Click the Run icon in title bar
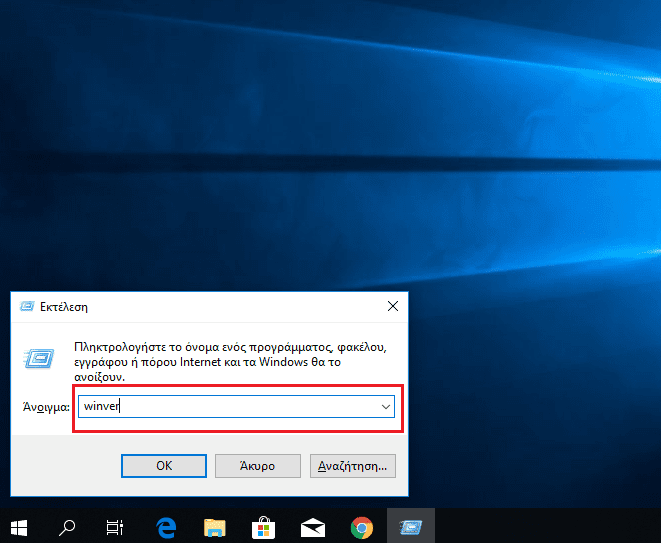Screen dimensions: 661x543 [27, 306]
